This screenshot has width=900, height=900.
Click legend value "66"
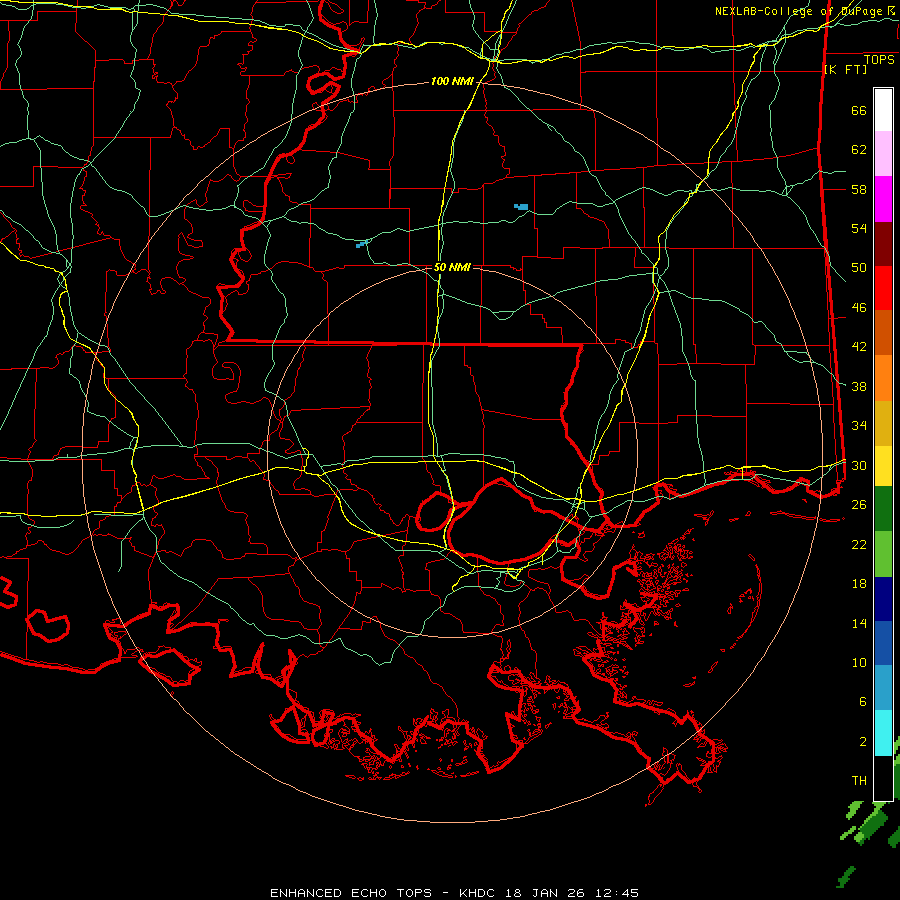859,110
